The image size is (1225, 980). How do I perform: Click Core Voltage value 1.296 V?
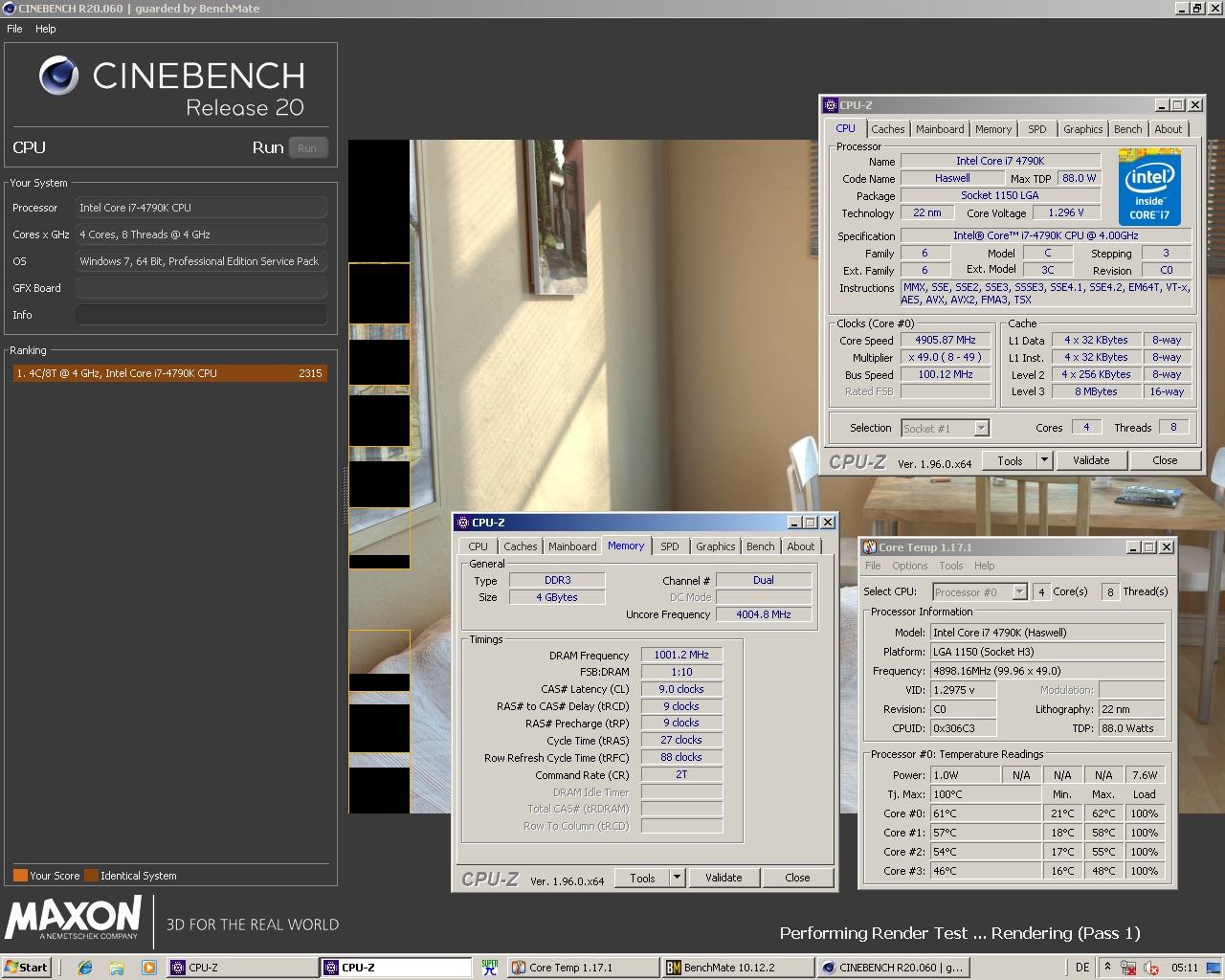pyautogui.click(x=1066, y=213)
